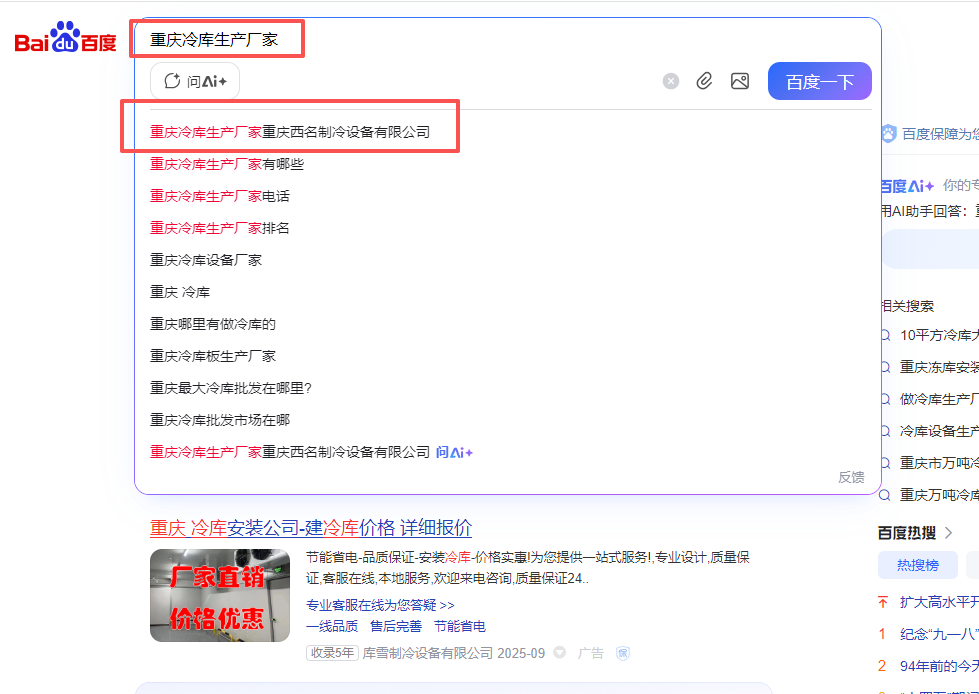Image resolution: width=979 pixels, height=694 pixels.
Task: Open image search via picture icon
Action: click(740, 82)
